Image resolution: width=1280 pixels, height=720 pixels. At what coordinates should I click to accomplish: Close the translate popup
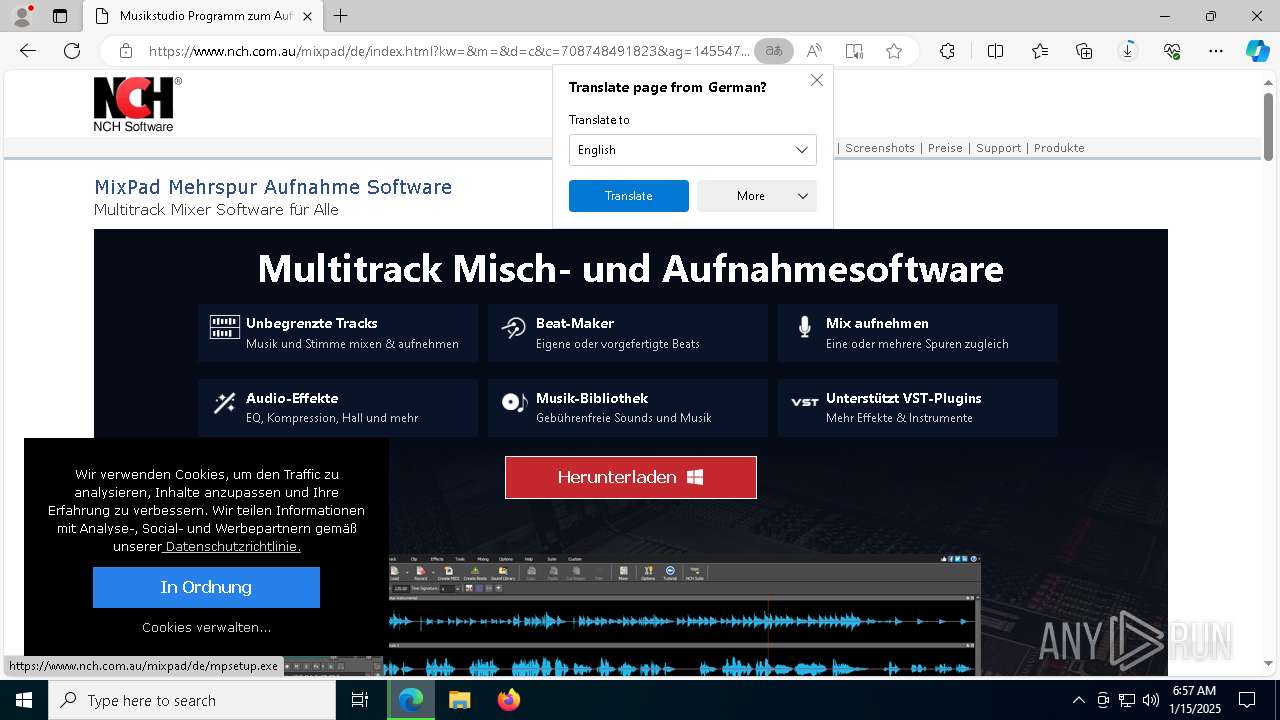click(x=817, y=80)
